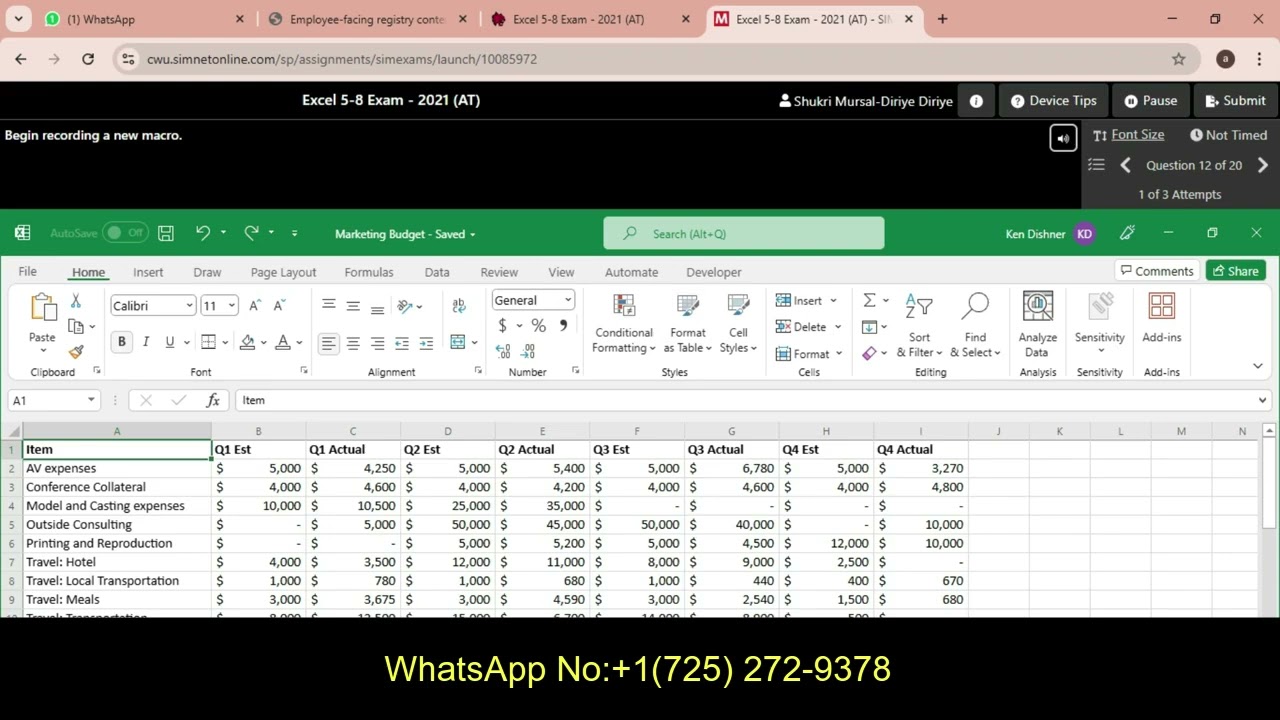
Task: Open Conditional Formatting
Action: (x=624, y=324)
